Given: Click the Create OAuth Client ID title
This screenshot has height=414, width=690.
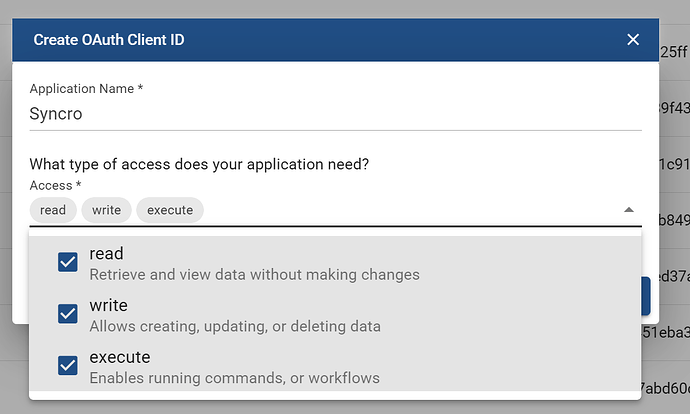Looking at the screenshot, I should click(109, 40).
